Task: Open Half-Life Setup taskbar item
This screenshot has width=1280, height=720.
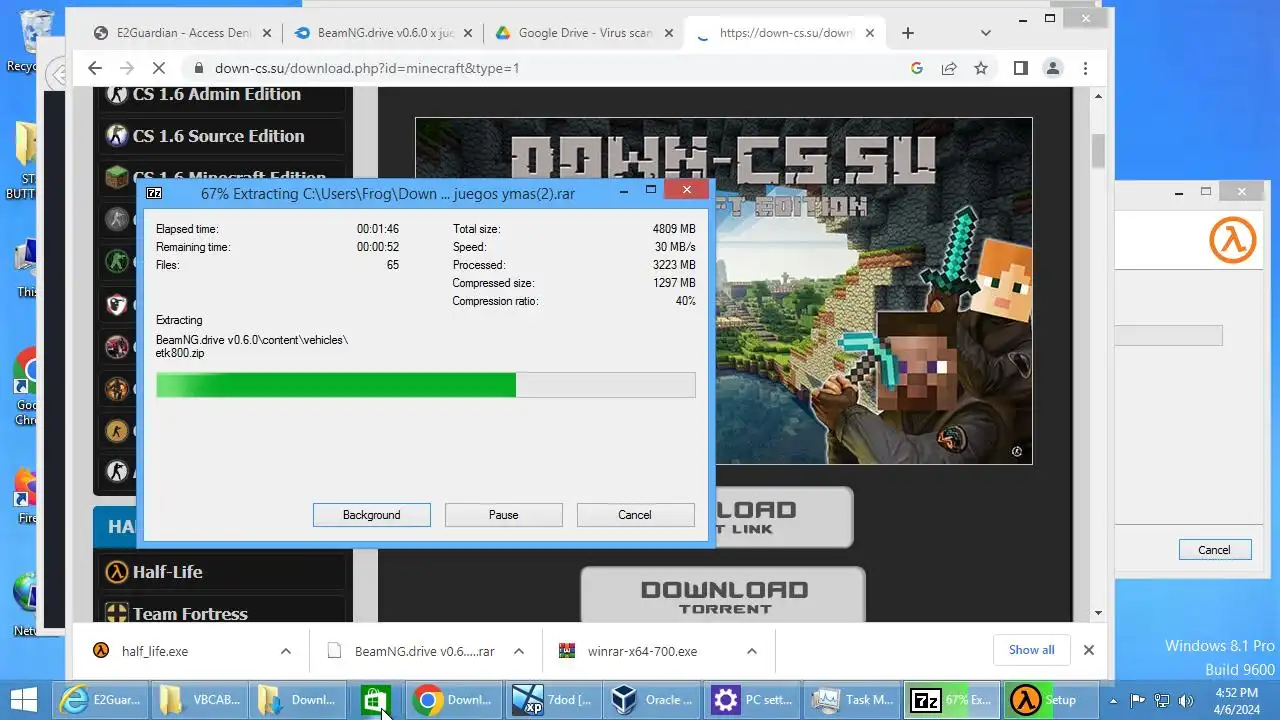Action: pos(1050,700)
